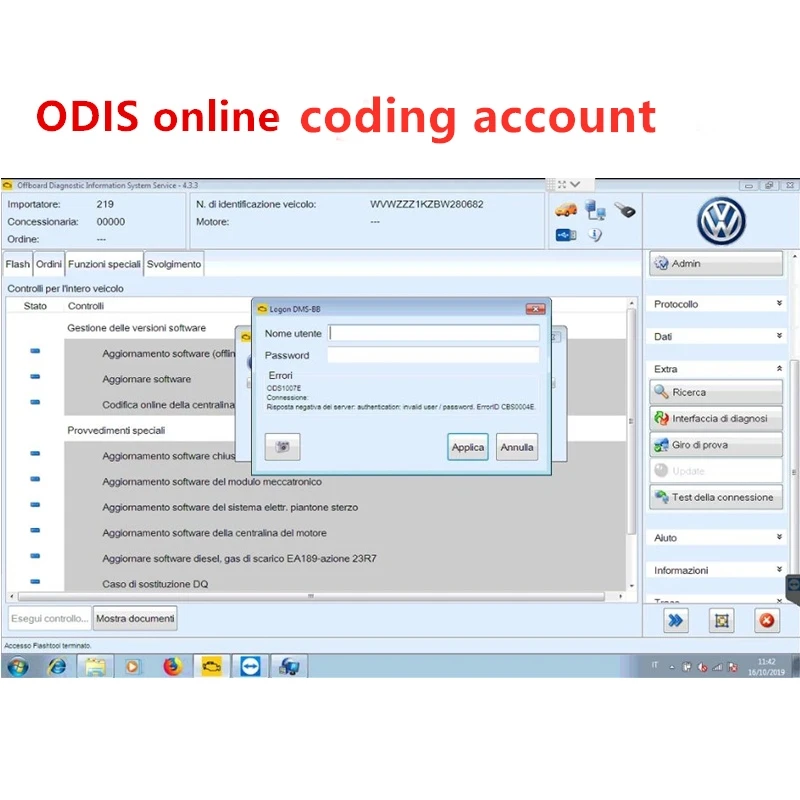Click the blue USB interface icon
This screenshot has height=800, width=800.
click(566, 235)
